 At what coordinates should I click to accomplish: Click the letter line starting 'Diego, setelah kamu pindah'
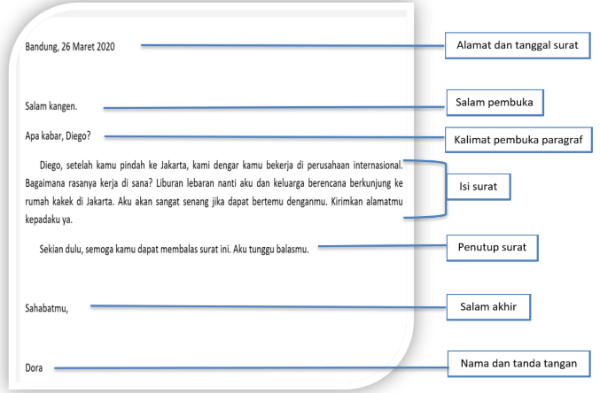[221, 165]
